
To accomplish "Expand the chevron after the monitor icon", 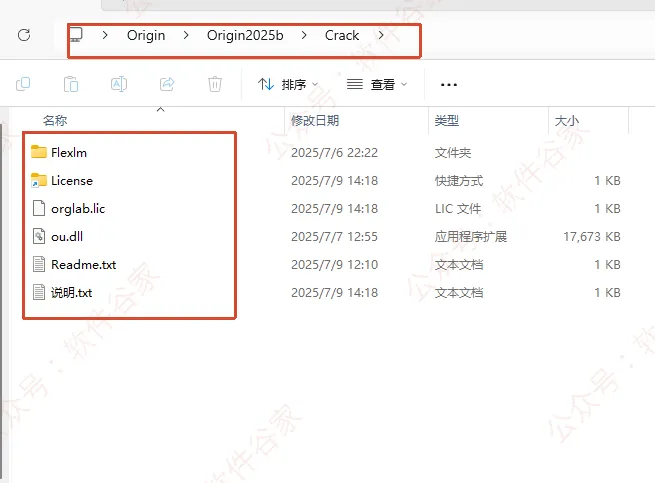I will tap(105, 36).
